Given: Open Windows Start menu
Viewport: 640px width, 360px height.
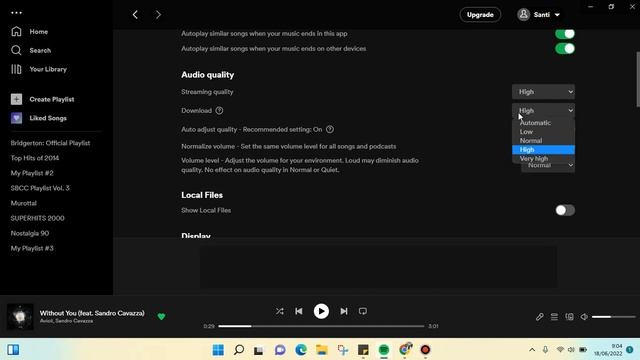Looking at the screenshot, I should tap(218, 350).
